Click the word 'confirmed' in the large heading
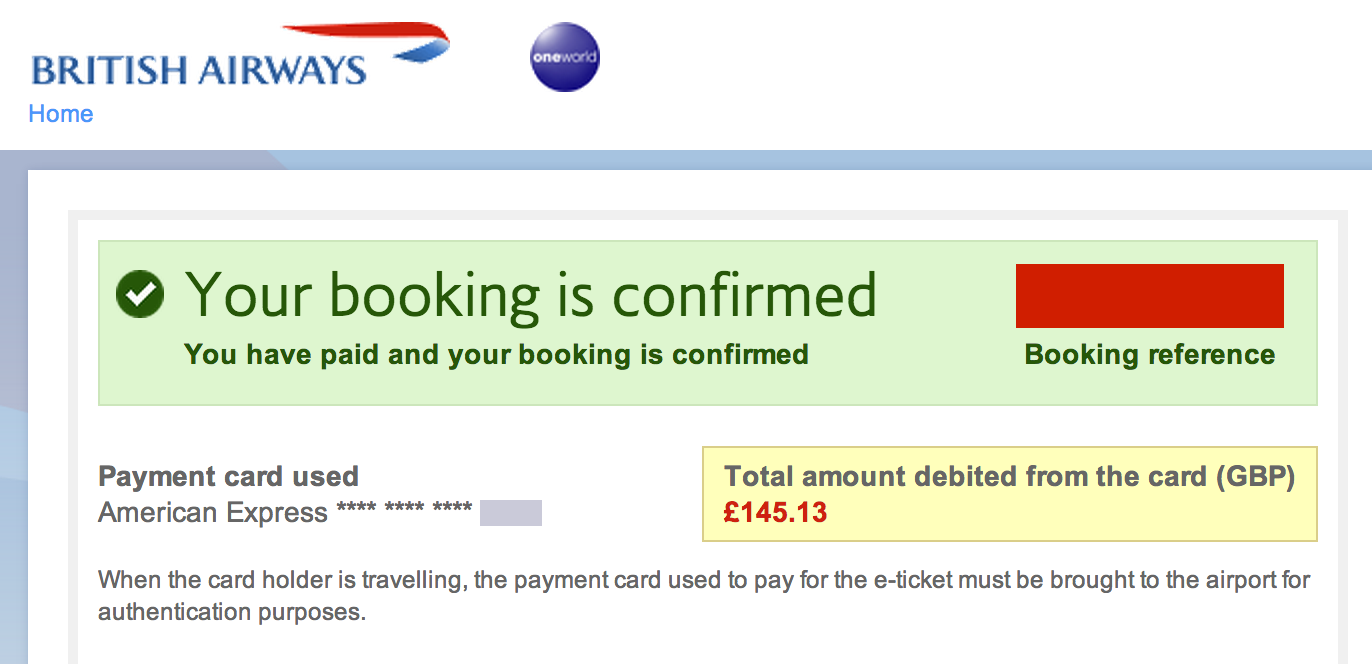This screenshot has width=1372, height=664. pyautogui.click(x=744, y=294)
